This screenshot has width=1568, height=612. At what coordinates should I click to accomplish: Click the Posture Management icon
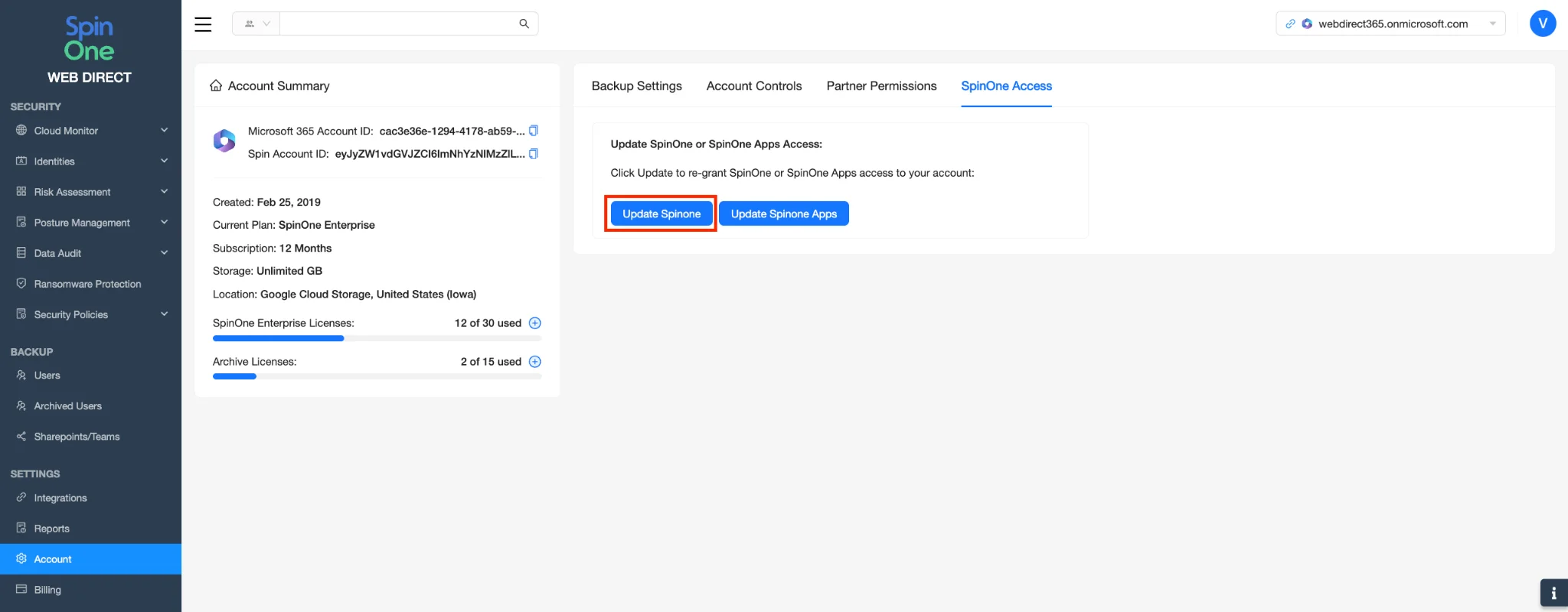21,222
